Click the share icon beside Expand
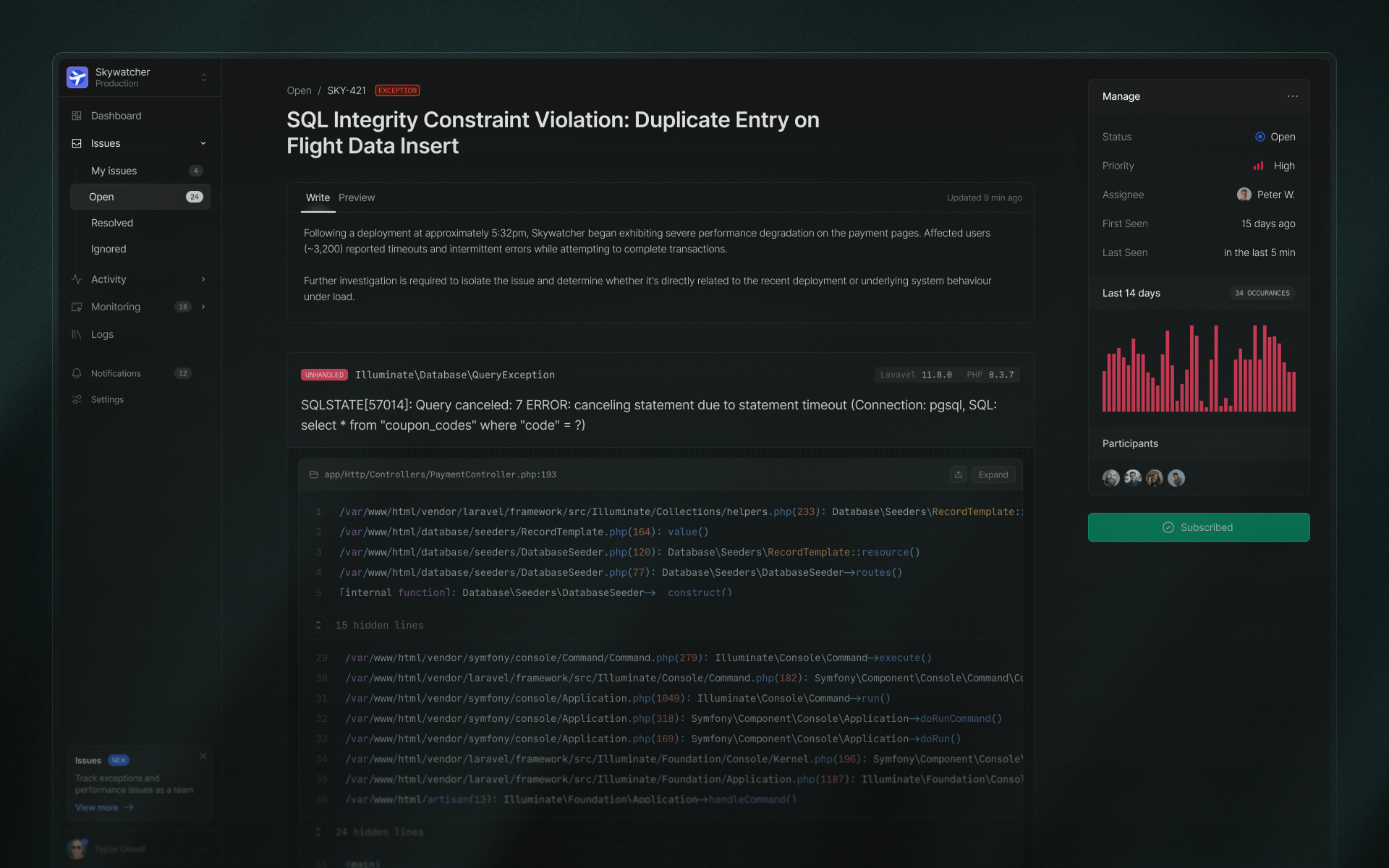 [958, 475]
